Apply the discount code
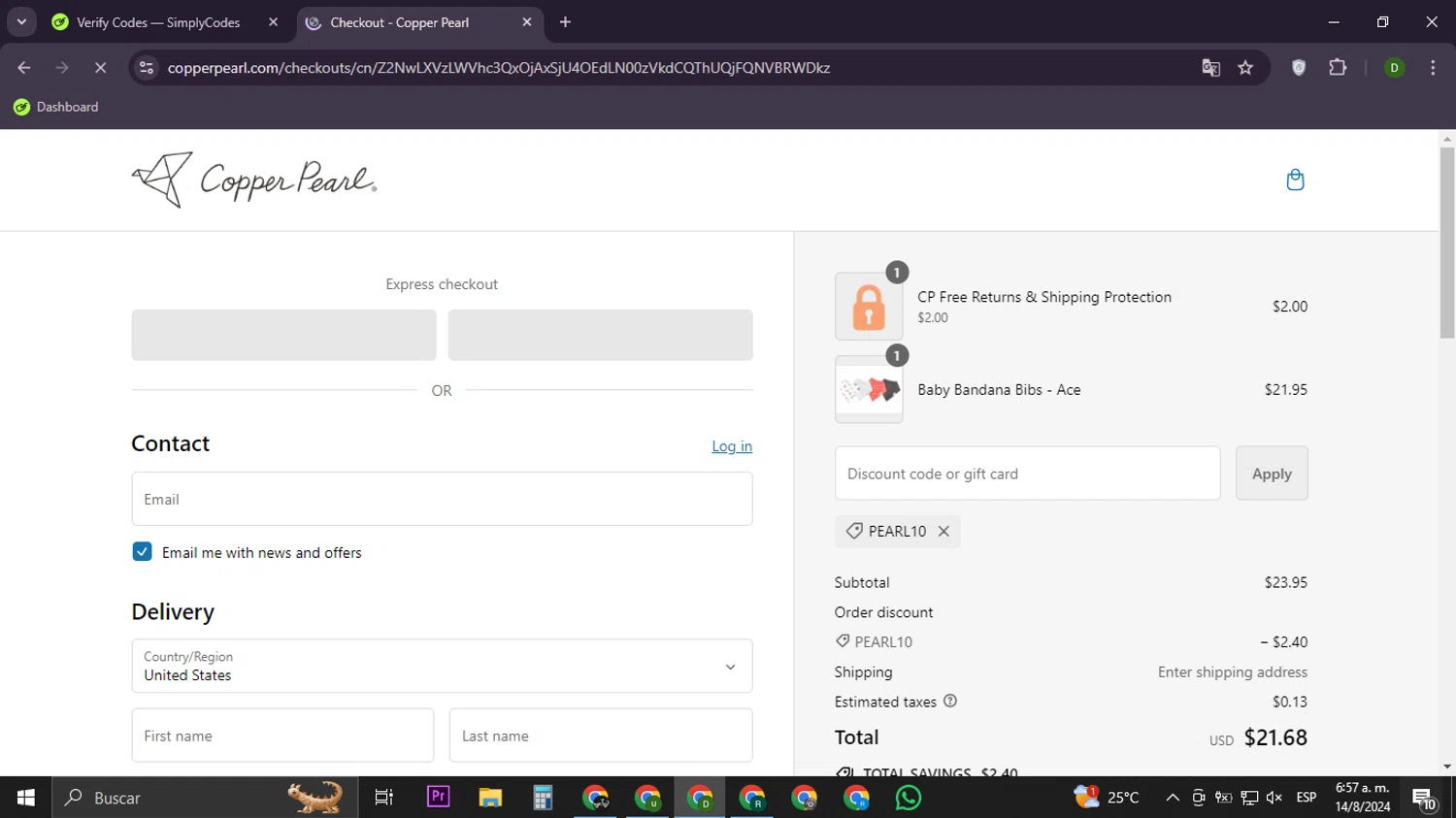The width and height of the screenshot is (1456, 818). click(1272, 474)
